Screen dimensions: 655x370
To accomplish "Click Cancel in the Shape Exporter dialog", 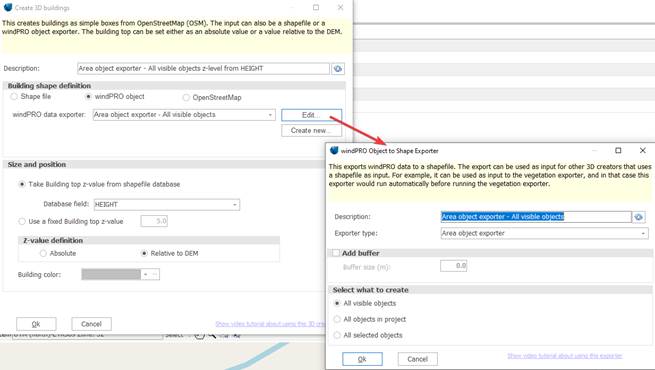I will 417,359.
